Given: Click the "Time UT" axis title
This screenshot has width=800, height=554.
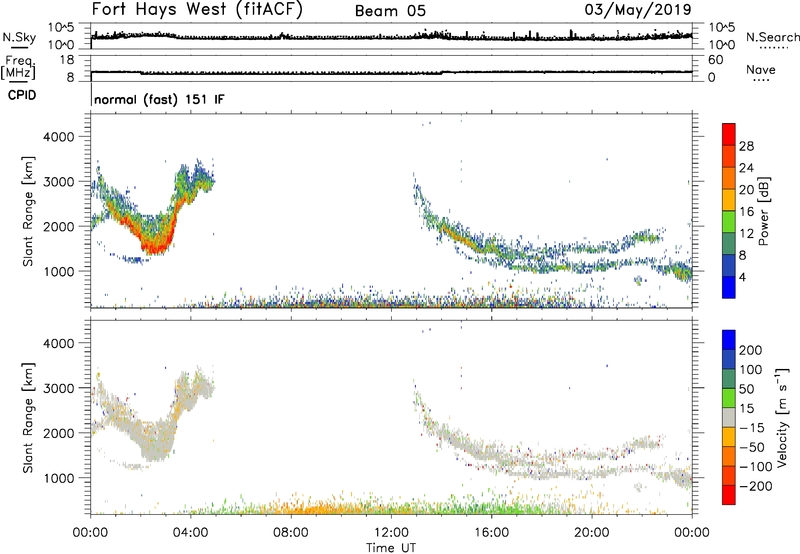Looking at the screenshot, I should click(391, 547).
